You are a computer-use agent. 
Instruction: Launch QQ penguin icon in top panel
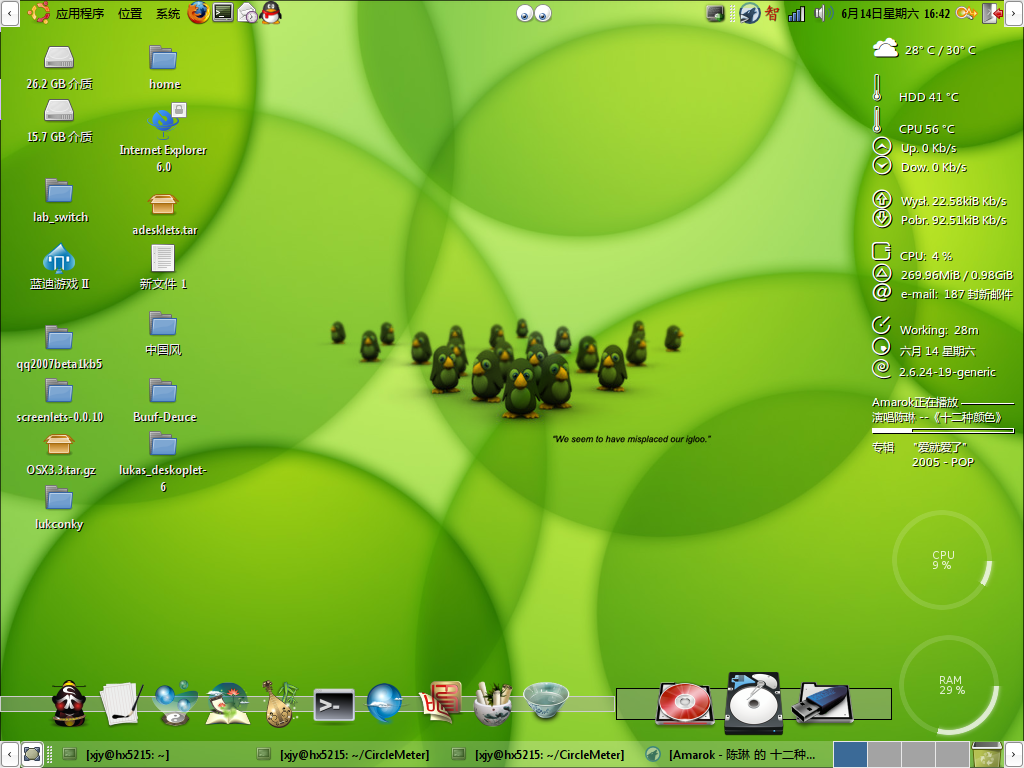270,12
